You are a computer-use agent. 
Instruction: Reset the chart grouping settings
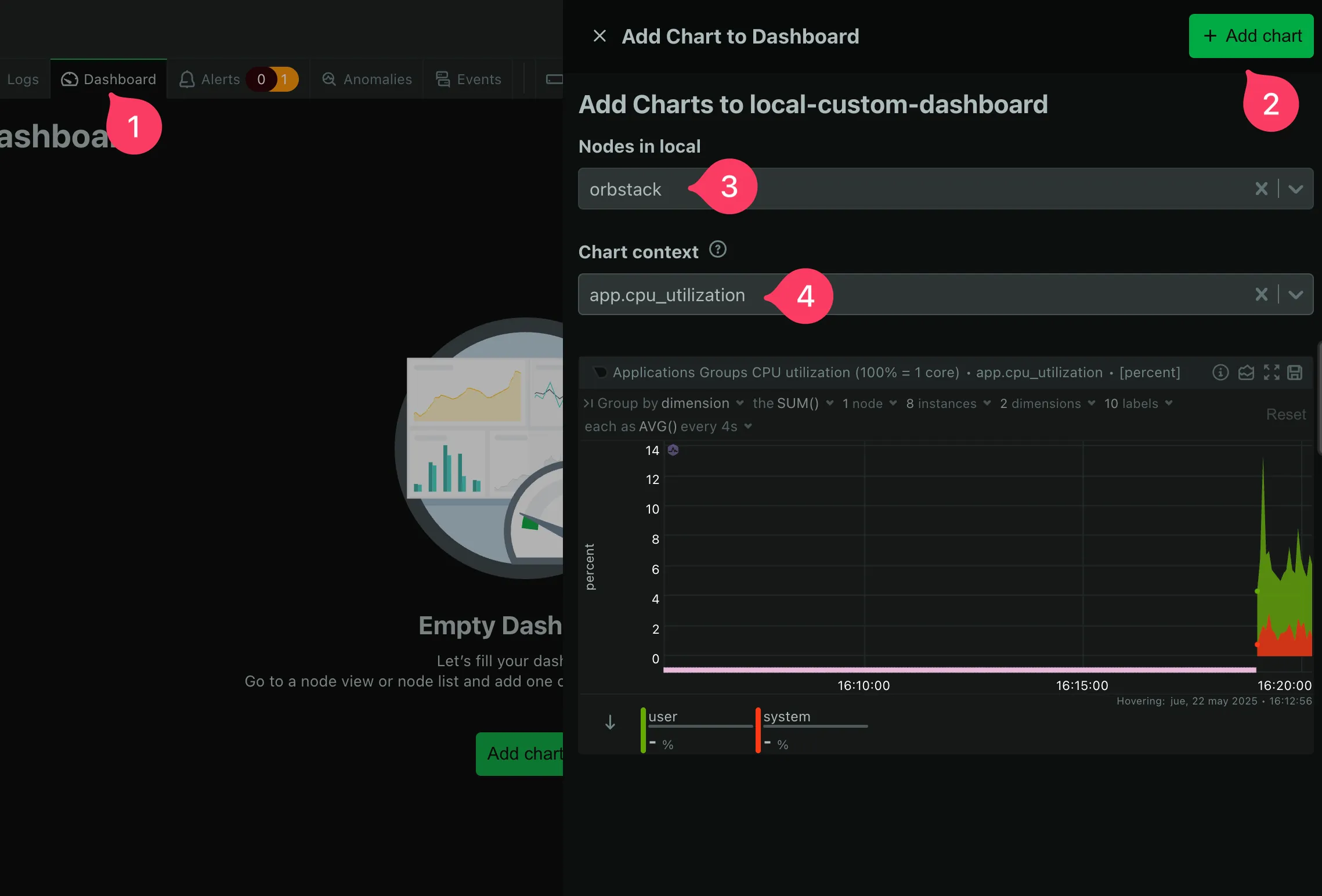1286,414
